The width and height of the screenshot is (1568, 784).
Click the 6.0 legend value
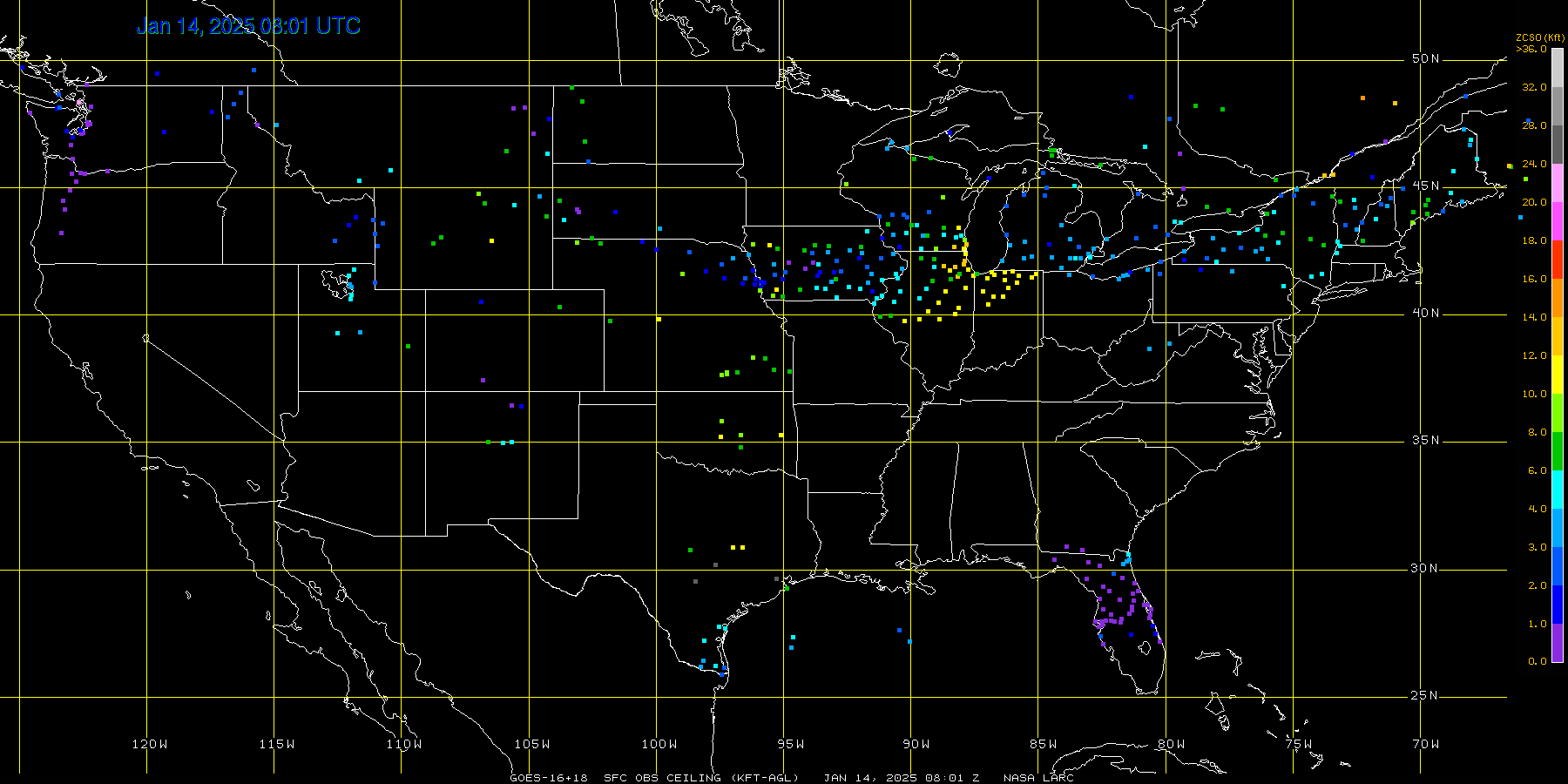point(1538,470)
